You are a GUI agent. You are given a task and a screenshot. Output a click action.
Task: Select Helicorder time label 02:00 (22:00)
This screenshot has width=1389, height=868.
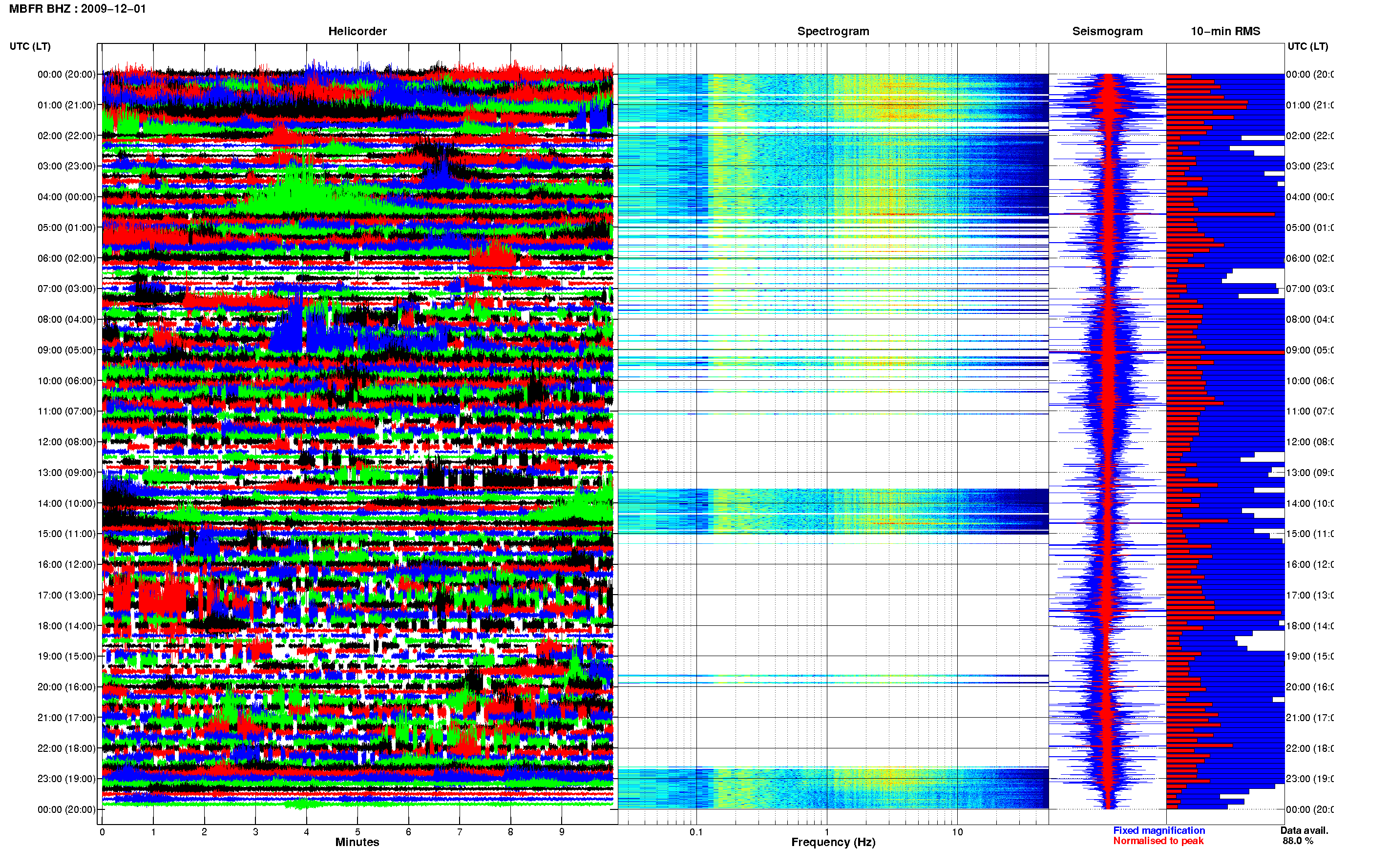click(66, 136)
